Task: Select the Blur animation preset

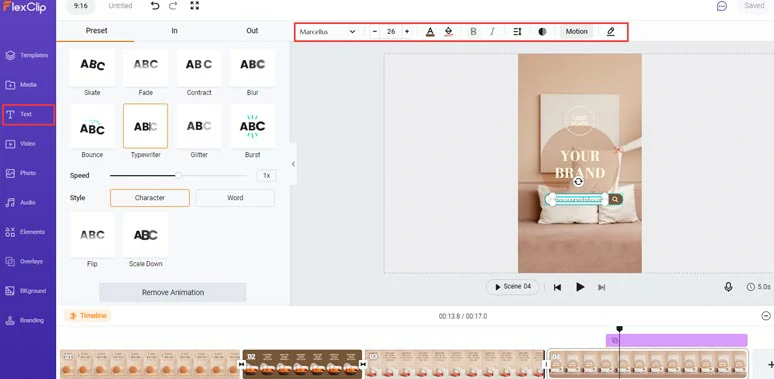Action: click(252, 69)
